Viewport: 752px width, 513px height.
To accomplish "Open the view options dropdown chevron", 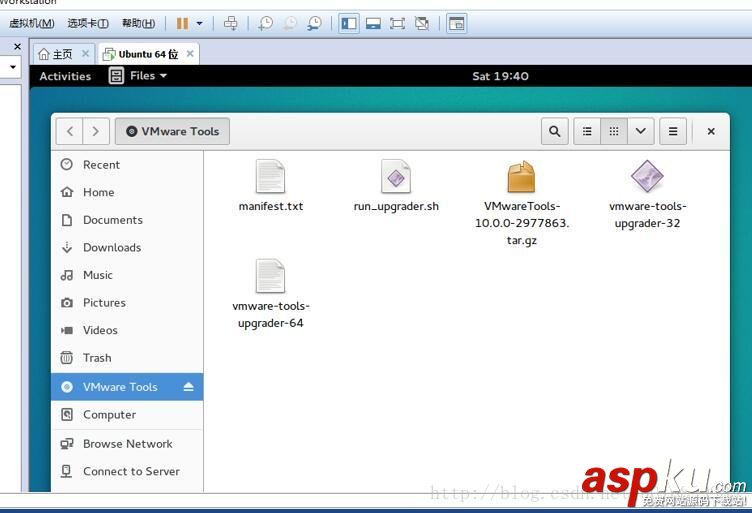I will [640, 131].
